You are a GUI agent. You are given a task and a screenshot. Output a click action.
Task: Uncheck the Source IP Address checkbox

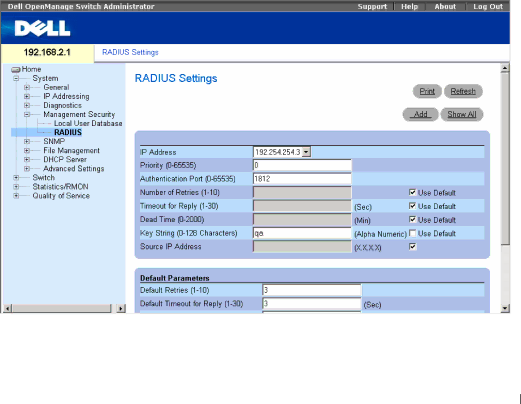click(x=412, y=247)
